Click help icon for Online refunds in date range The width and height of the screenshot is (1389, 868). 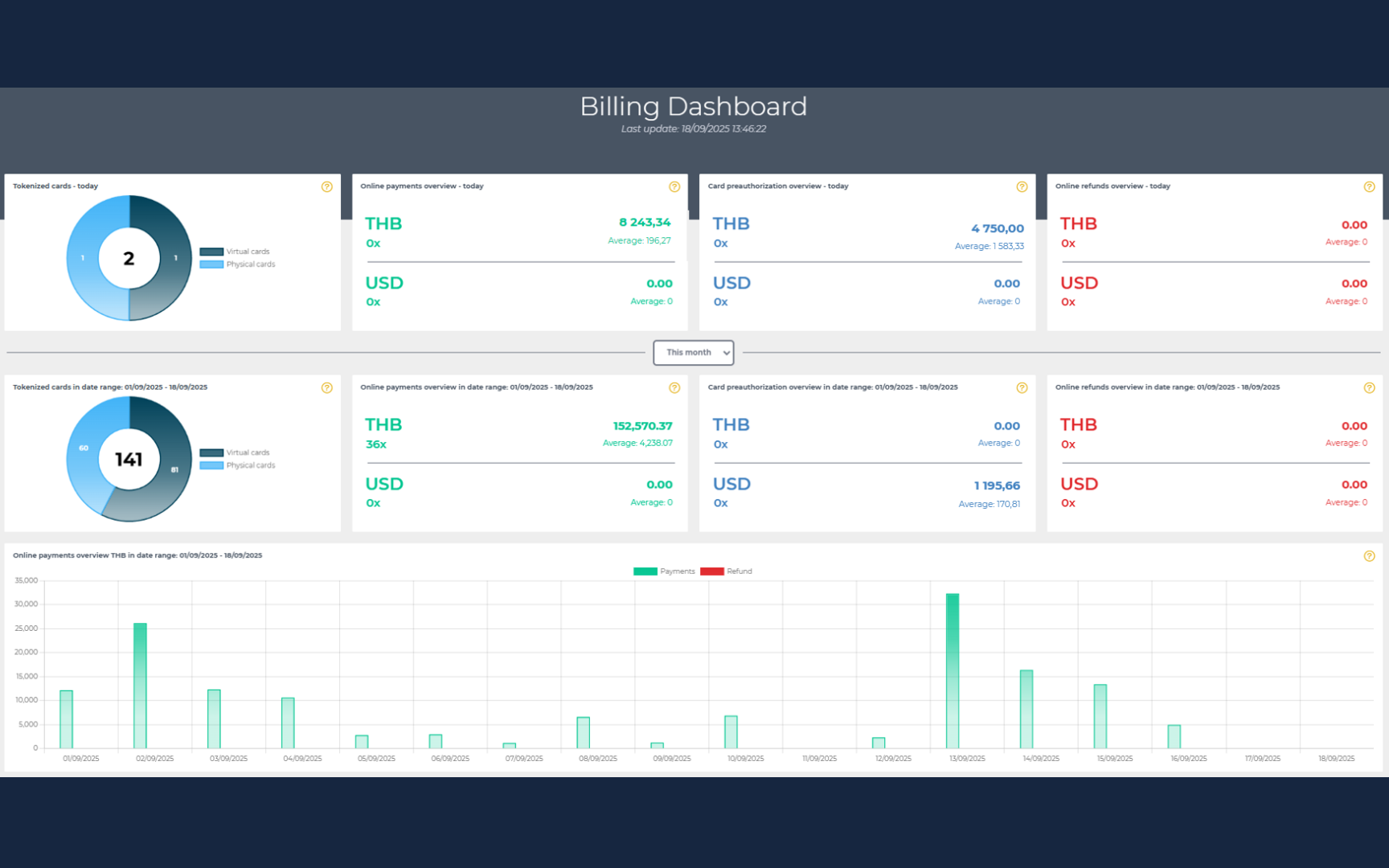[x=1369, y=387]
